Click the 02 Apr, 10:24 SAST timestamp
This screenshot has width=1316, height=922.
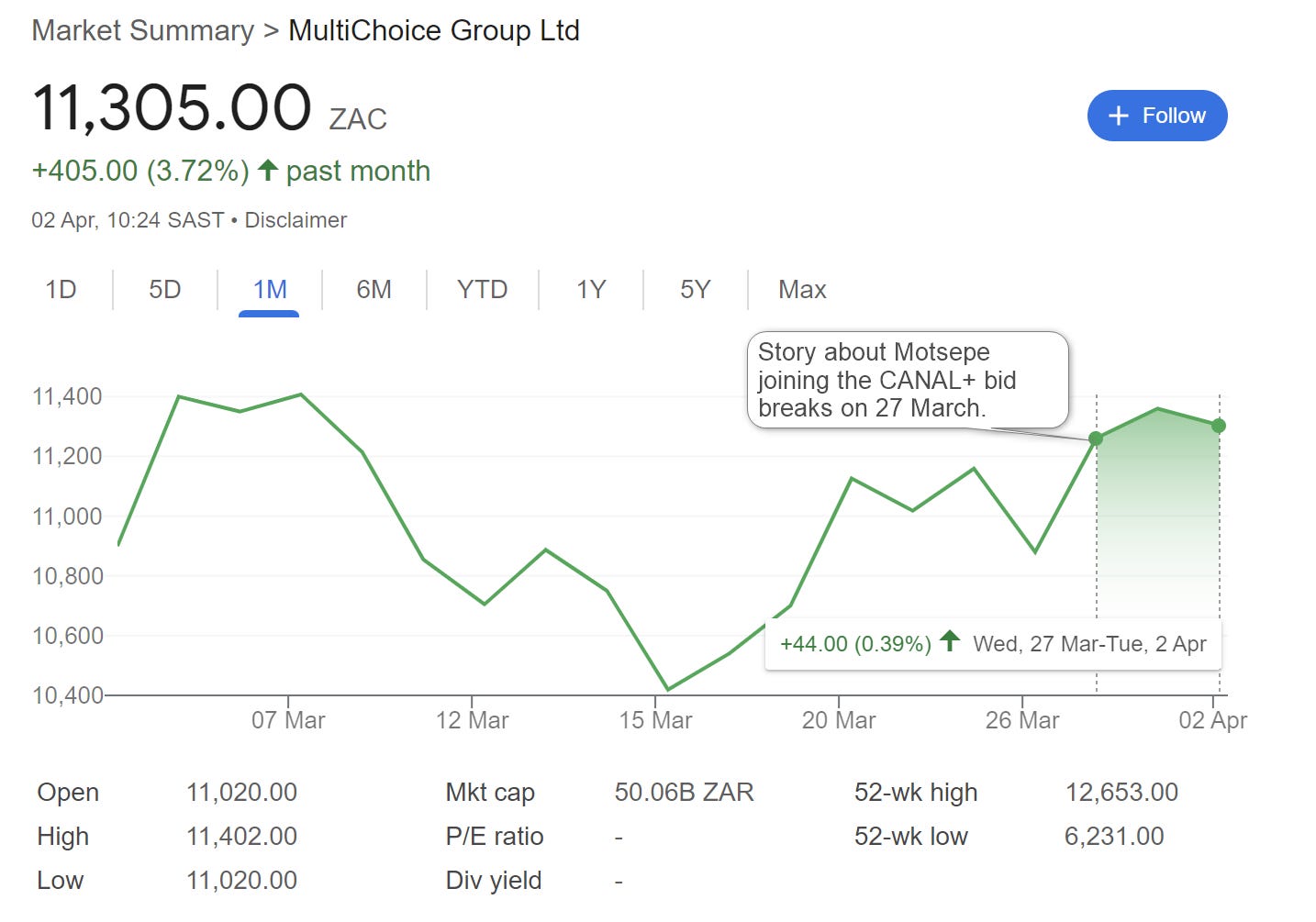(128, 220)
